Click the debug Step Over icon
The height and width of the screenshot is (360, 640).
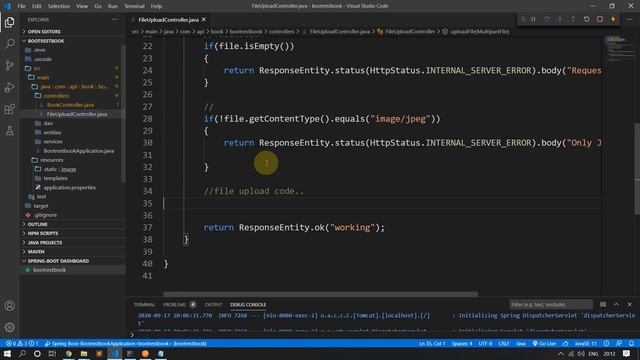point(547,19)
